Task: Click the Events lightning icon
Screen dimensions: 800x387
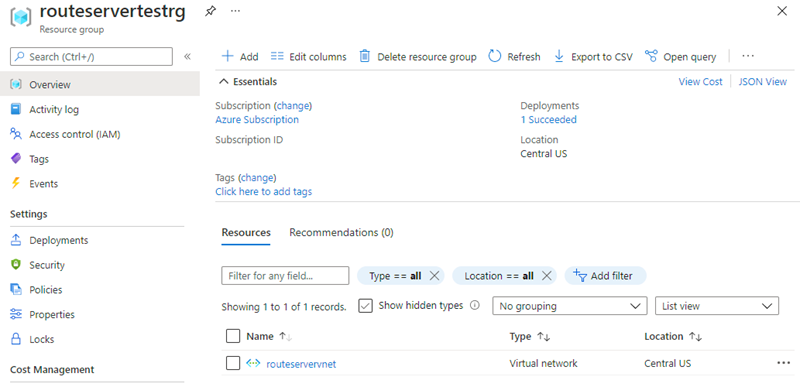Action: [16, 184]
